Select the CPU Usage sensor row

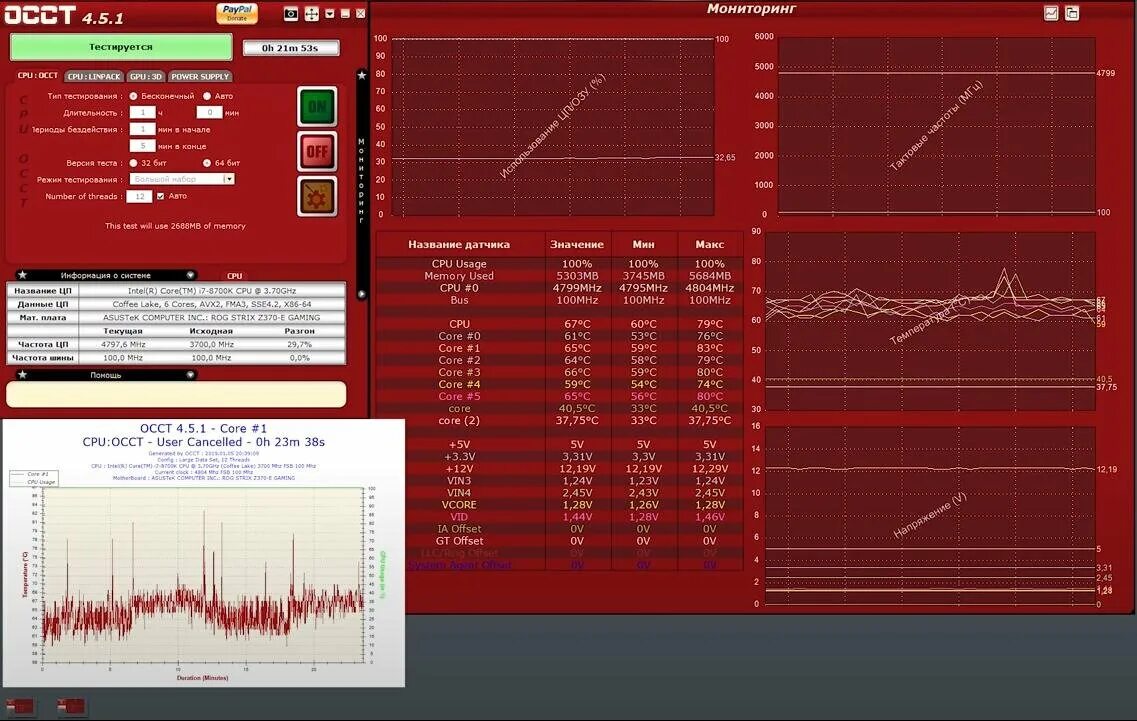point(560,264)
